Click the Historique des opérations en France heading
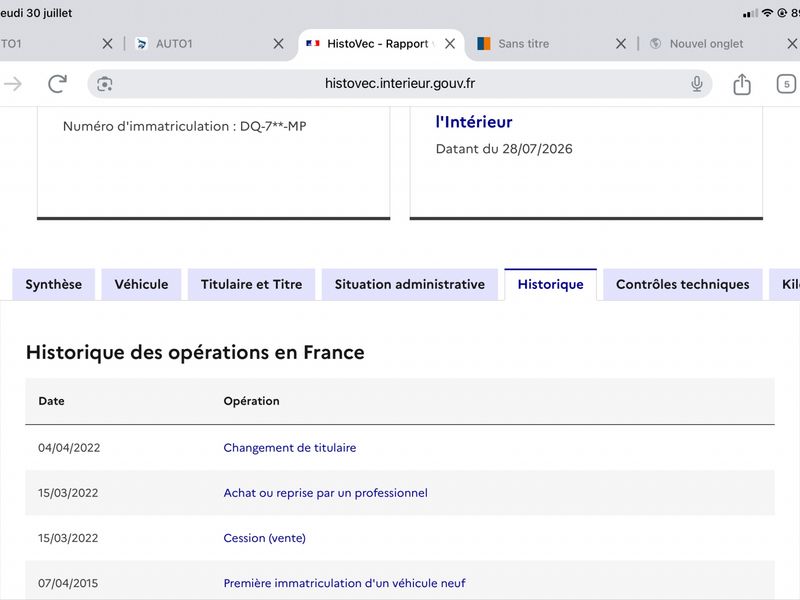Viewport: 800px width, 600px height. coord(195,353)
